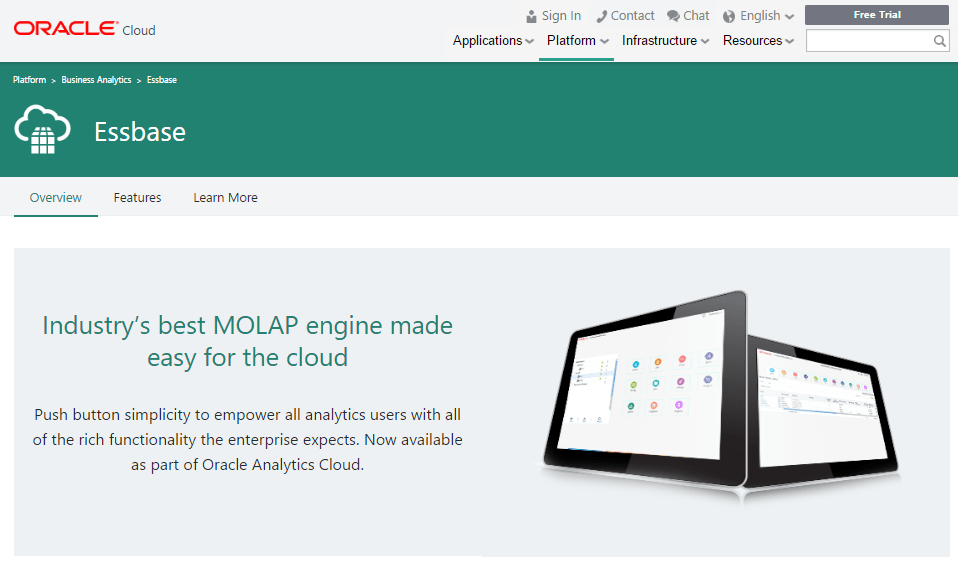Screen dimensions: 958x576
Task: Click the Oracle Cloud logo
Action: pyautogui.click(x=84, y=29)
